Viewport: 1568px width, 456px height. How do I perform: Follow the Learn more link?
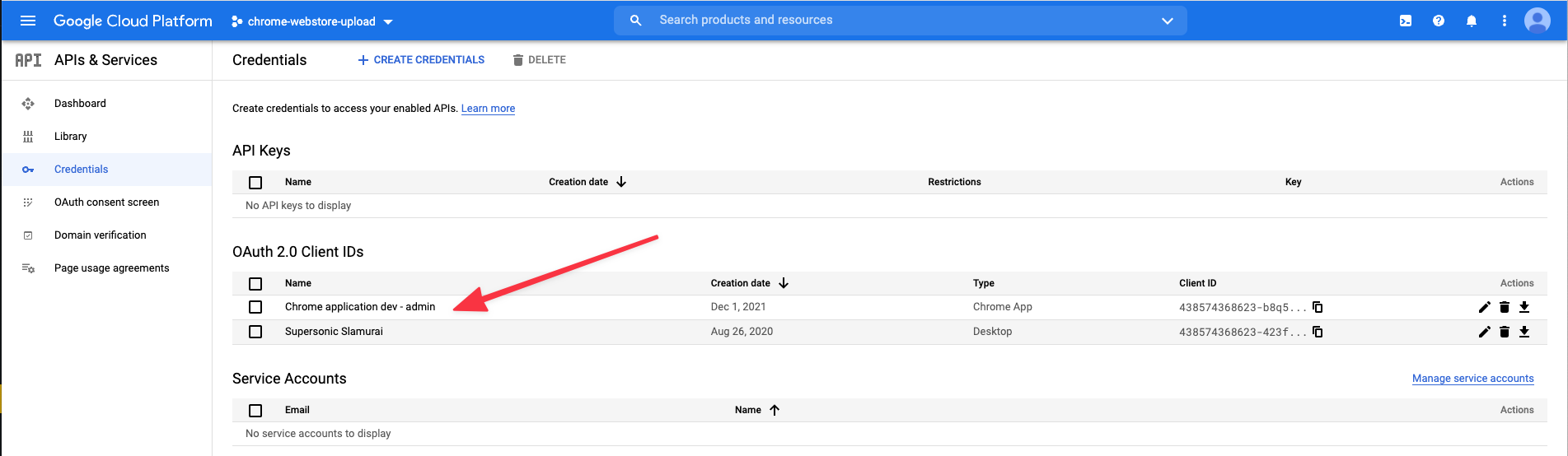(488, 109)
